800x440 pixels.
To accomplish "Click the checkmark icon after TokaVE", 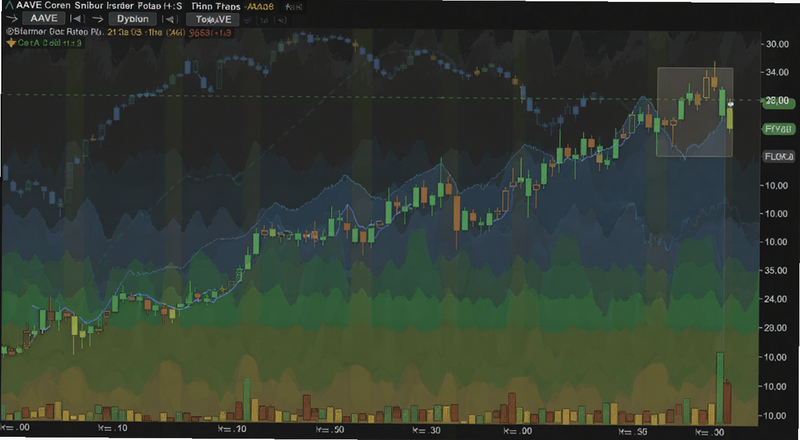I will point(248,20).
